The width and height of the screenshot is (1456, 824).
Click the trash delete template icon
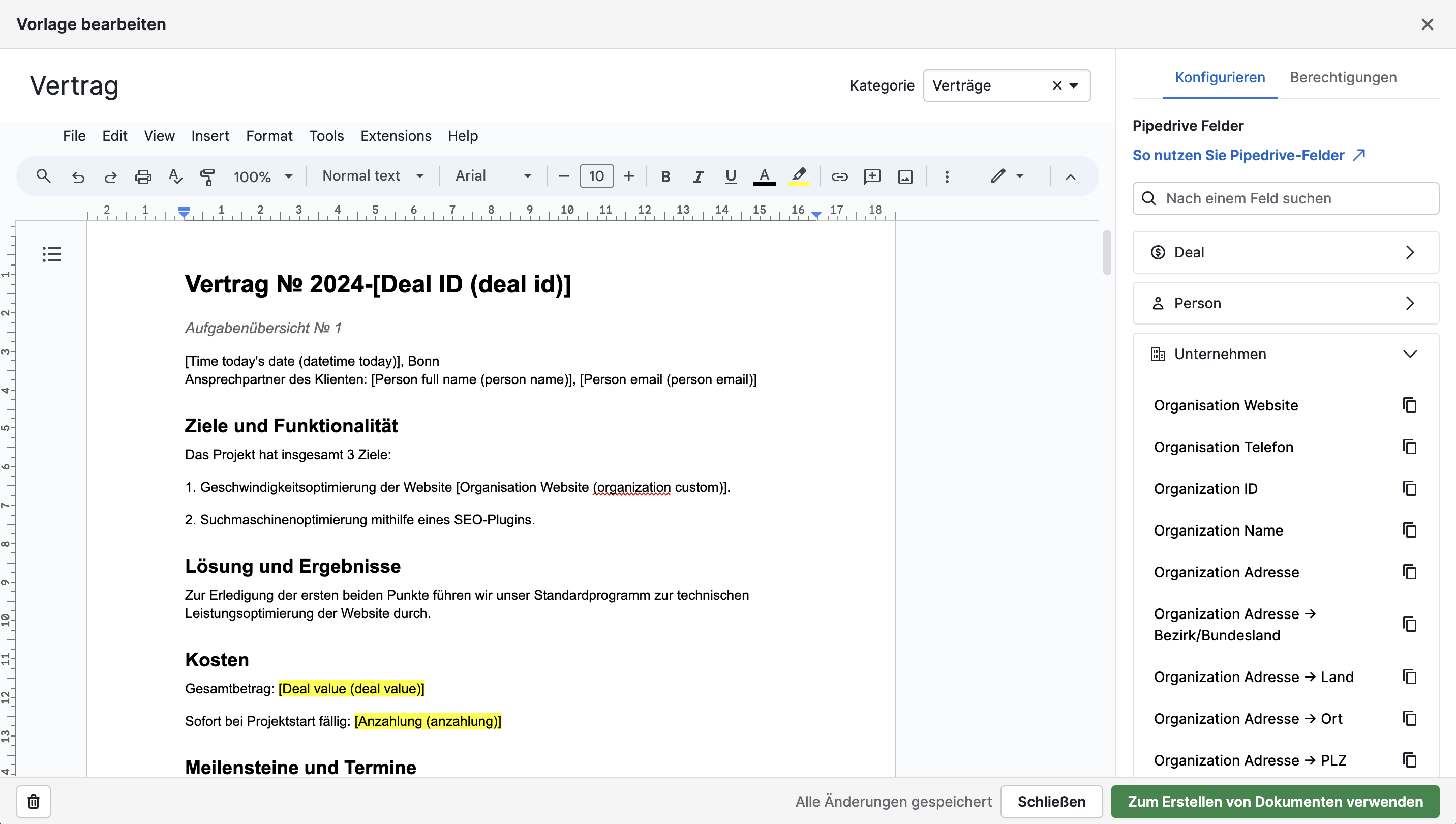tap(34, 801)
